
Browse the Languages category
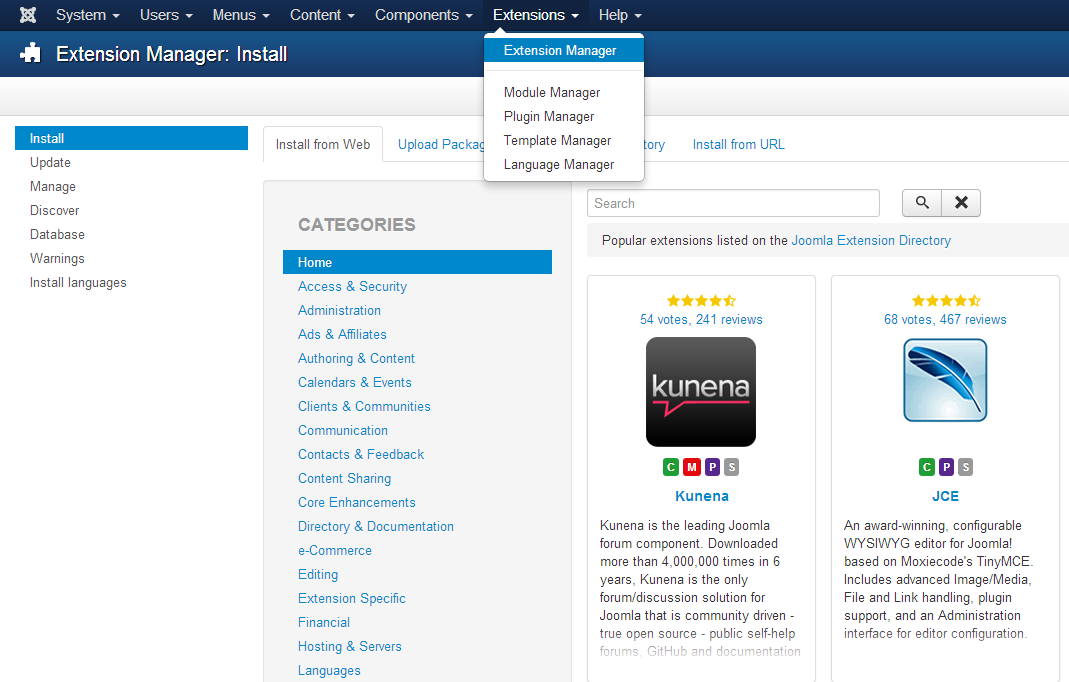coord(329,670)
